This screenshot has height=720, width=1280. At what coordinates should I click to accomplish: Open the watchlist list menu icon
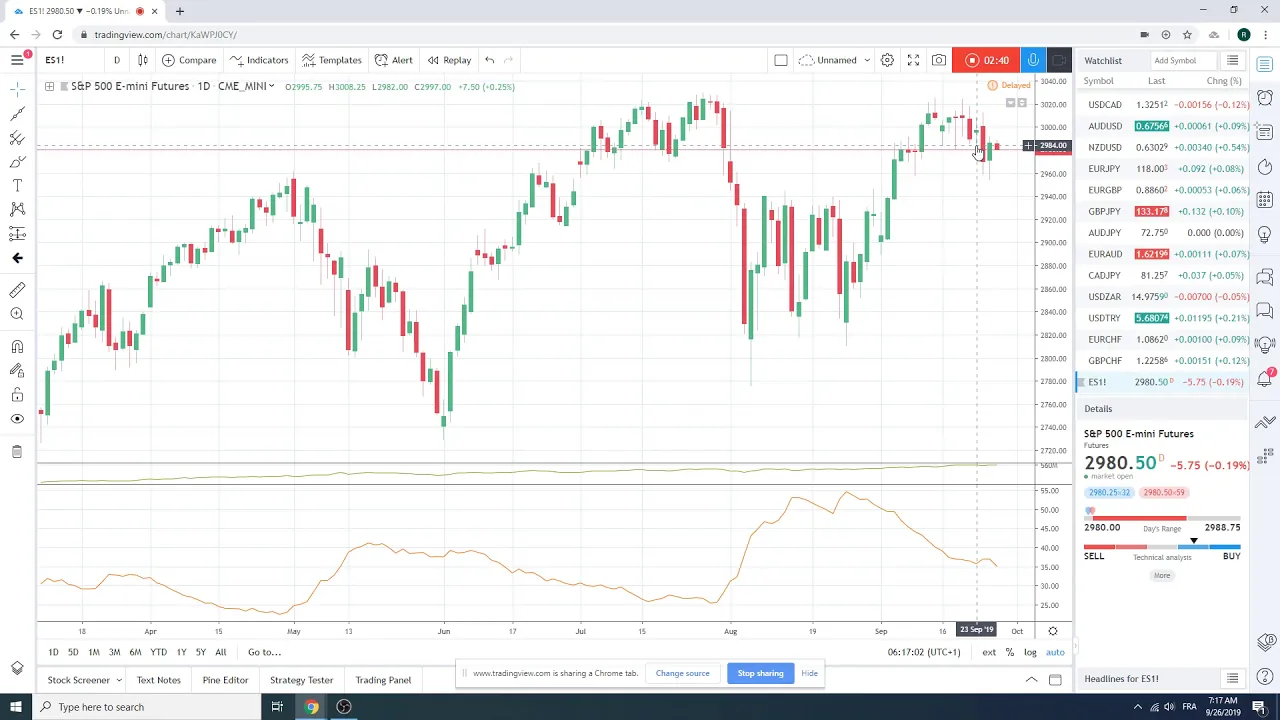tap(1233, 61)
